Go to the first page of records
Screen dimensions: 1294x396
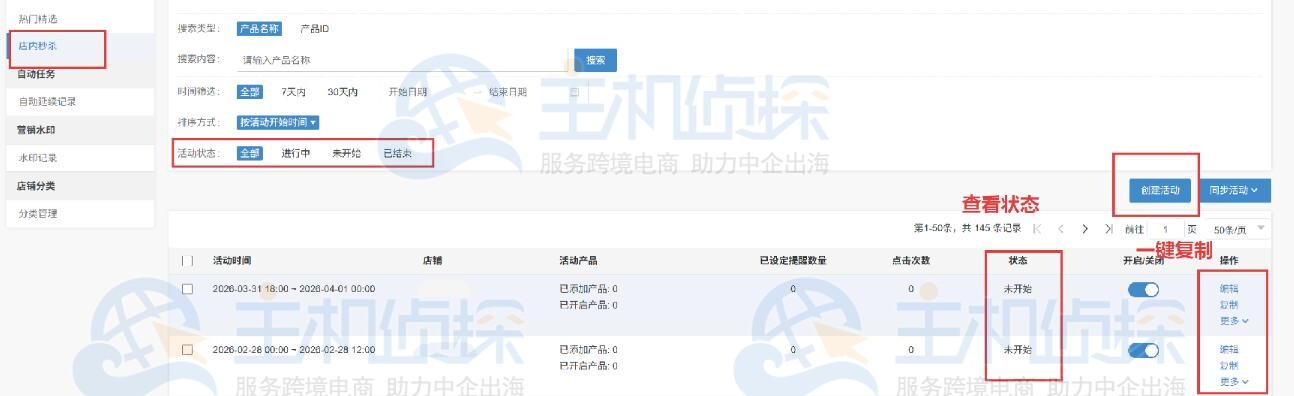tap(1037, 229)
